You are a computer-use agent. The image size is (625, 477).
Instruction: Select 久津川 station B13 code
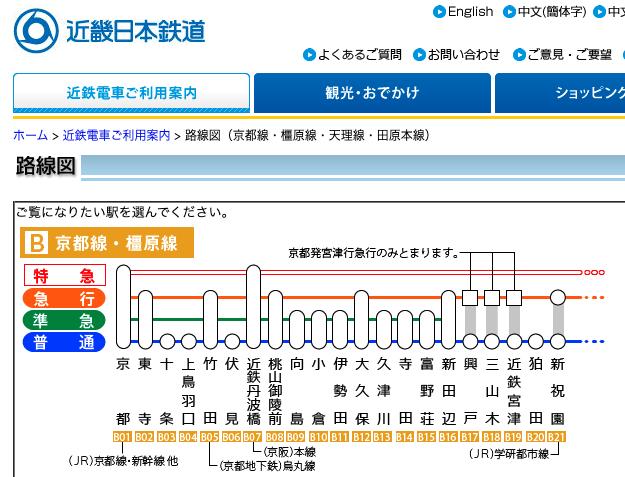tap(382, 437)
